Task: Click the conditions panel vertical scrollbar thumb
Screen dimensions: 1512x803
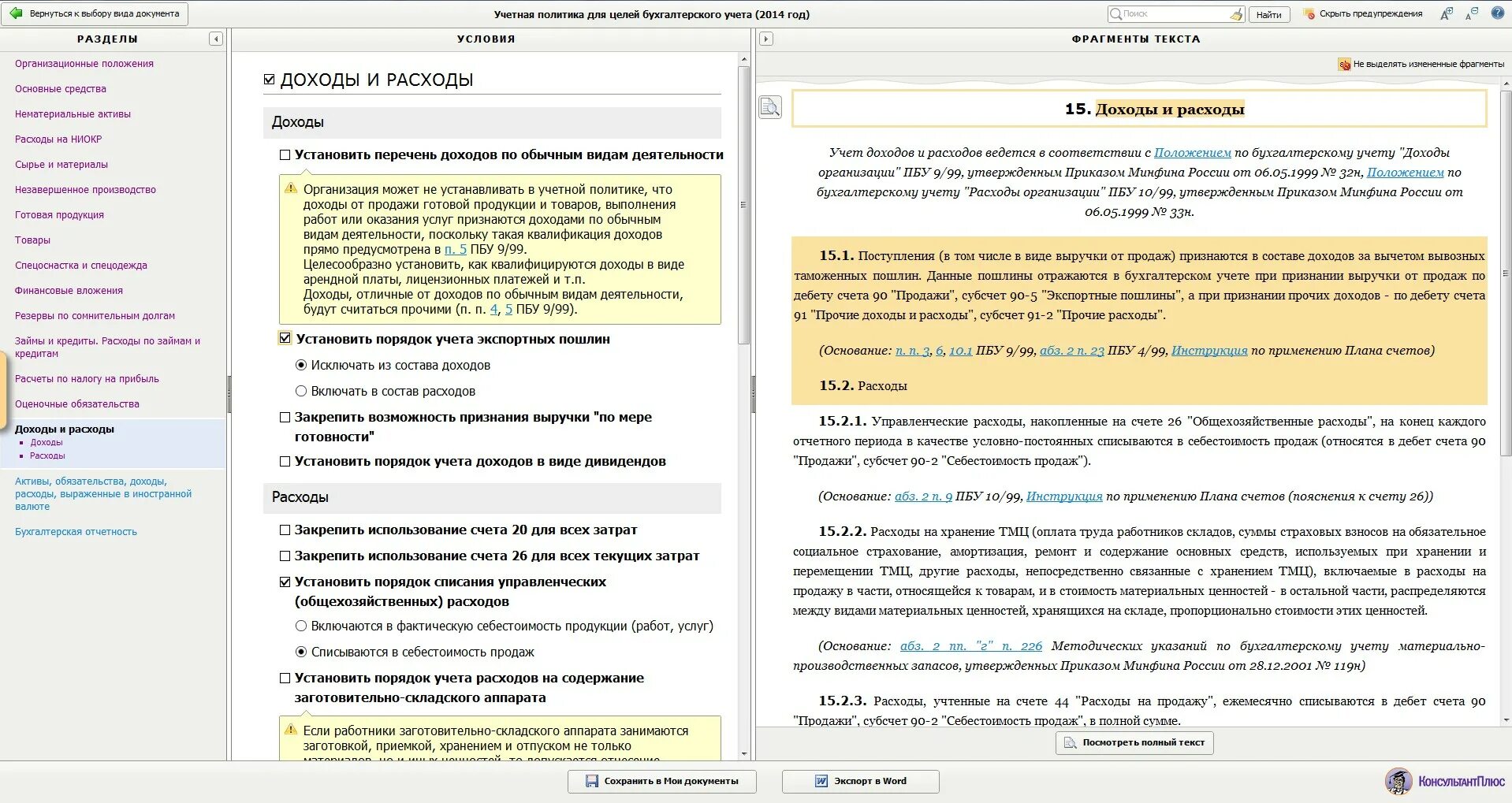Action: [743, 205]
